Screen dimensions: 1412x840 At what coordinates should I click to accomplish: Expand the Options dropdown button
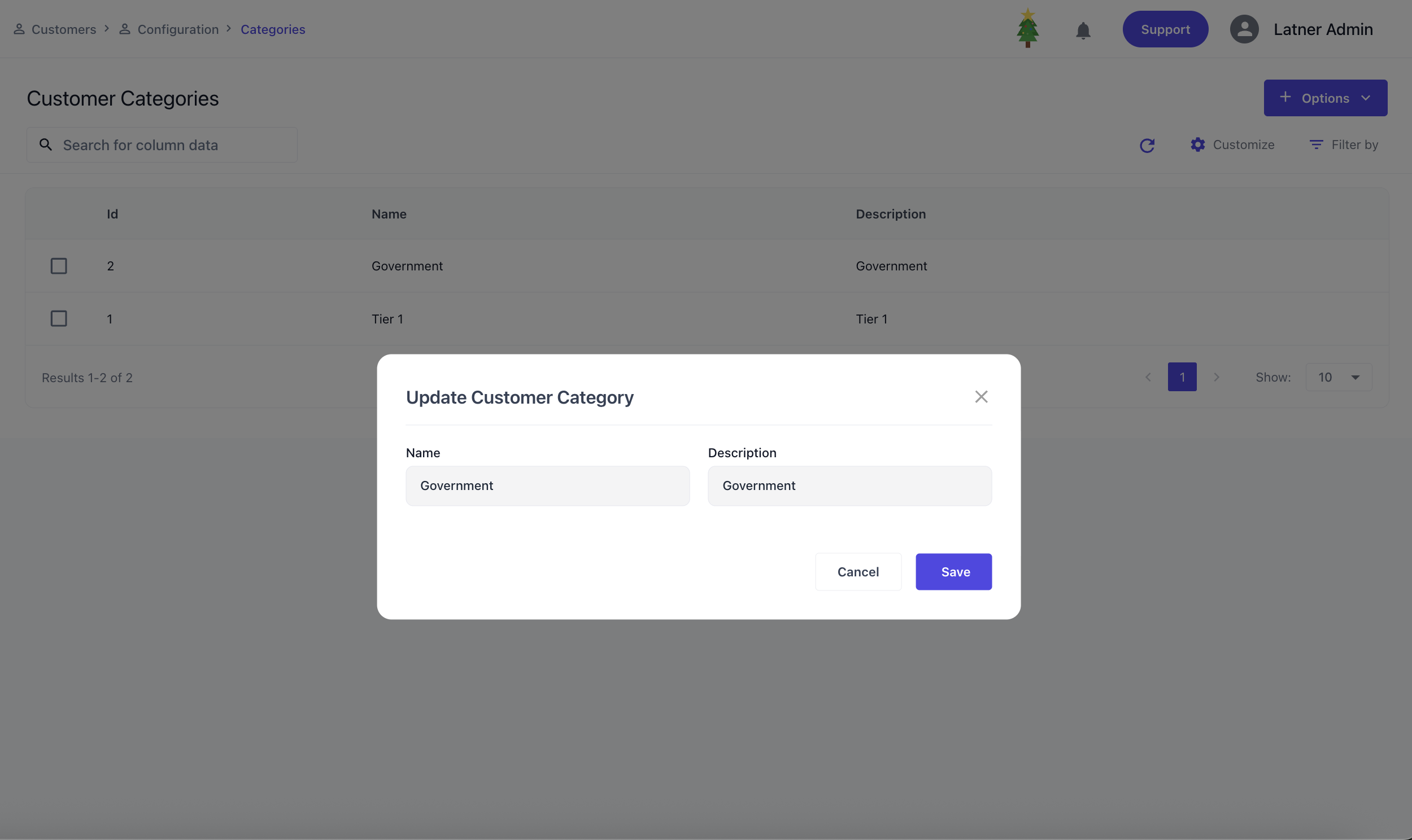1325,98
